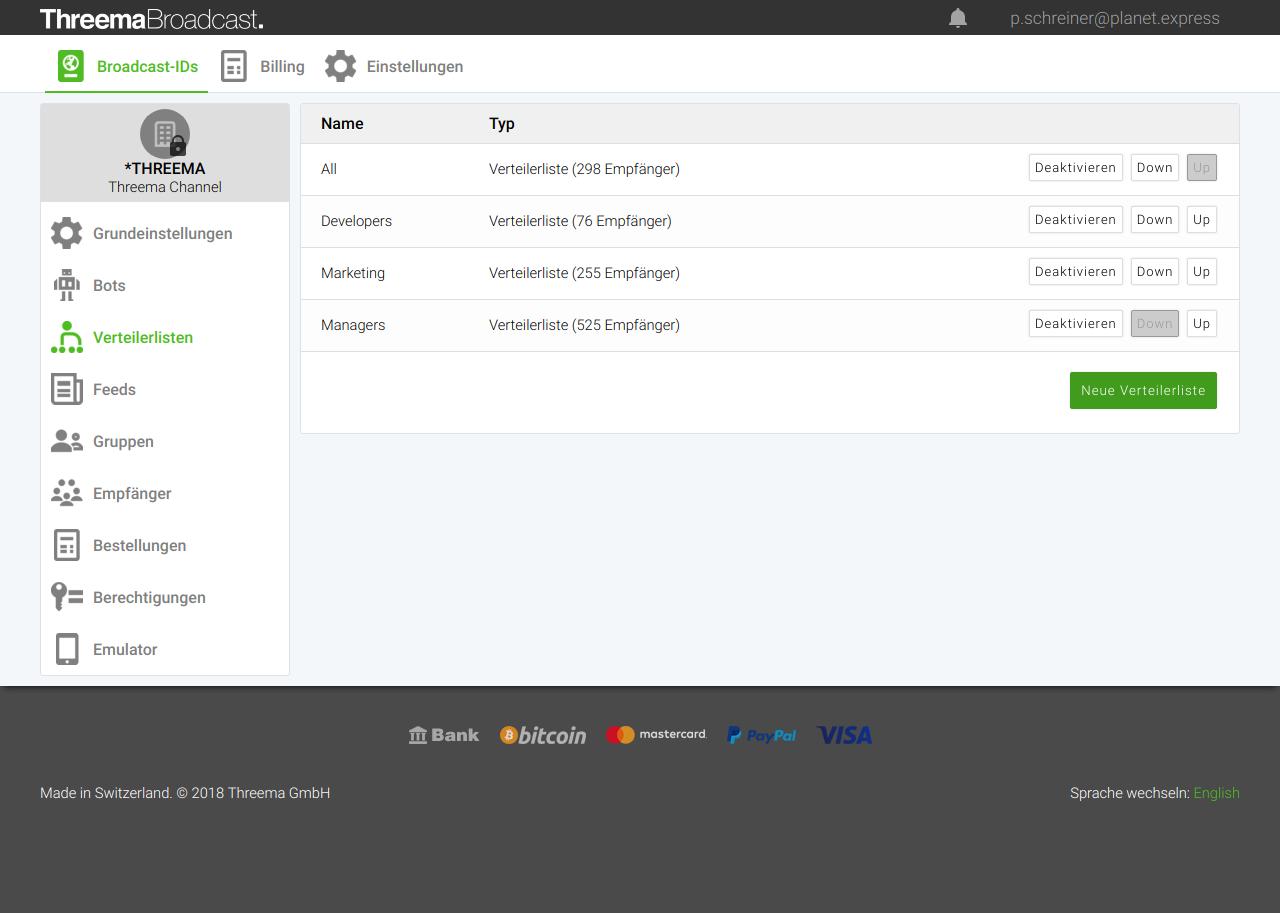Open Berechtigungen sidebar entry
The height and width of the screenshot is (913, 1280).
165,597
